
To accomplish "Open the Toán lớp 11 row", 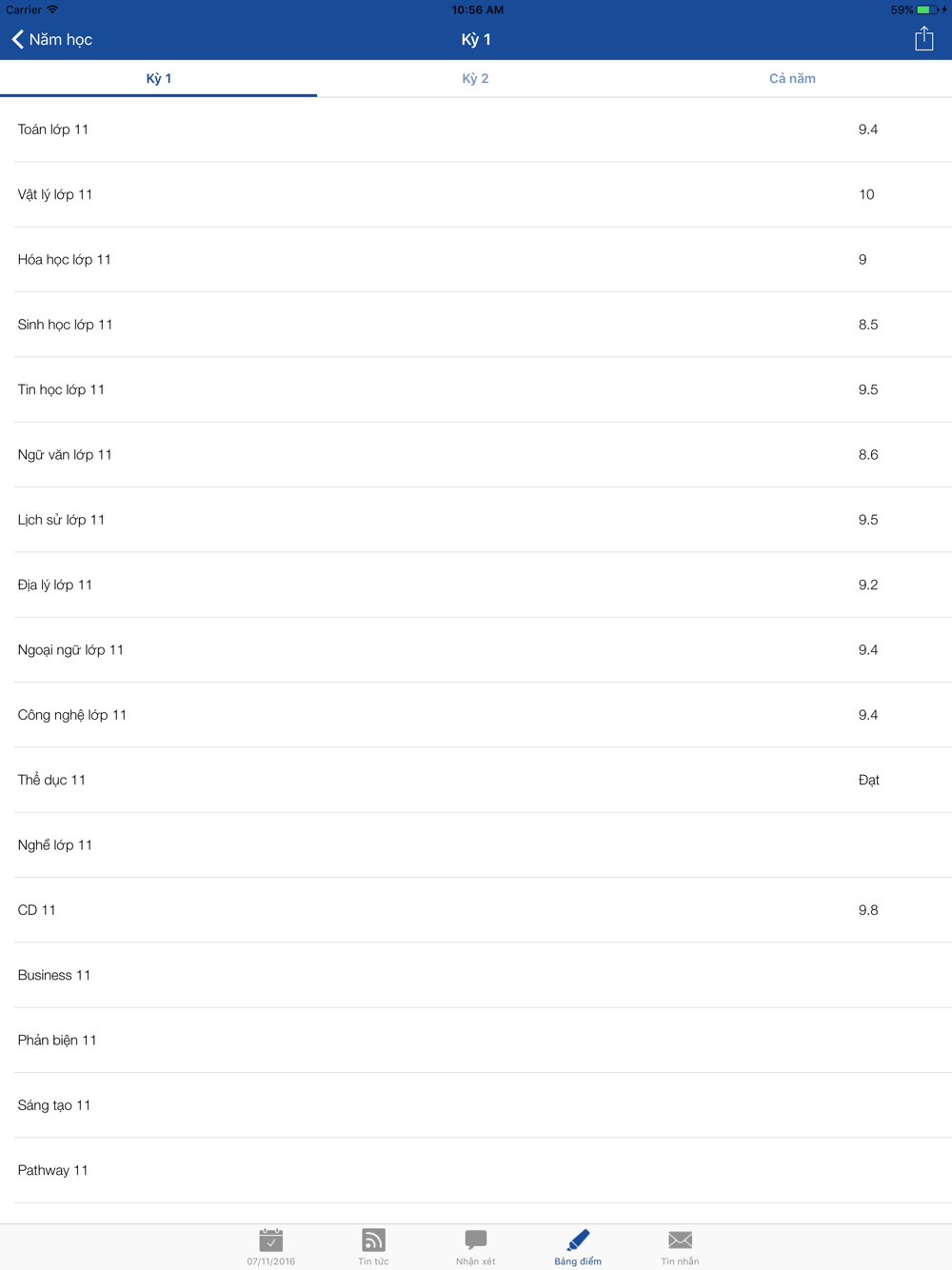I will (476, 129).
